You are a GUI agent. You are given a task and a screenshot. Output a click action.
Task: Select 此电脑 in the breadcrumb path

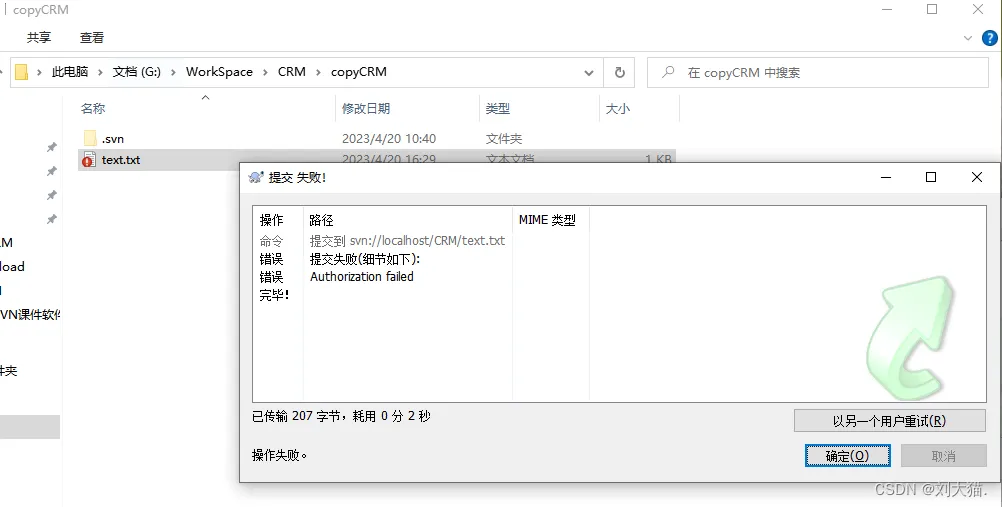70,72
